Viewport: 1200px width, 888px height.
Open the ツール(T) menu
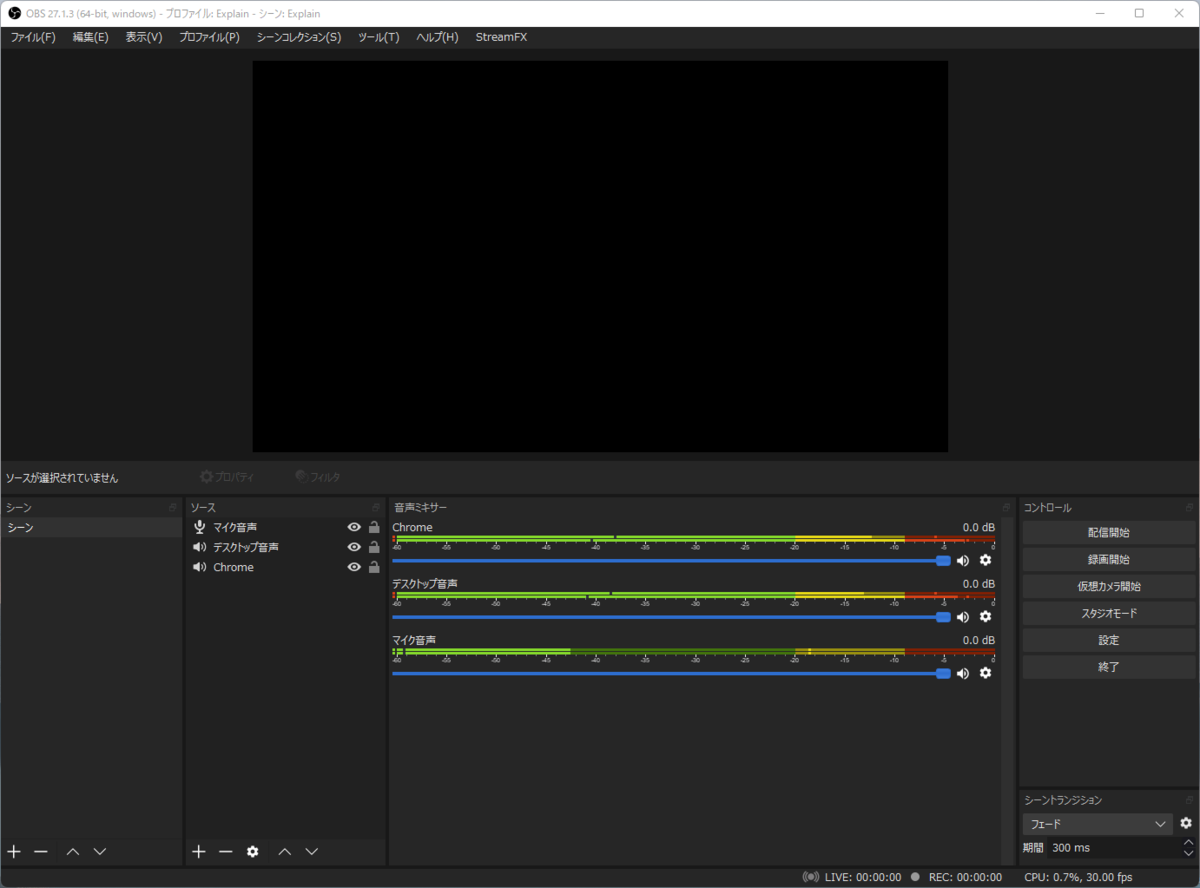pos(377,37)
